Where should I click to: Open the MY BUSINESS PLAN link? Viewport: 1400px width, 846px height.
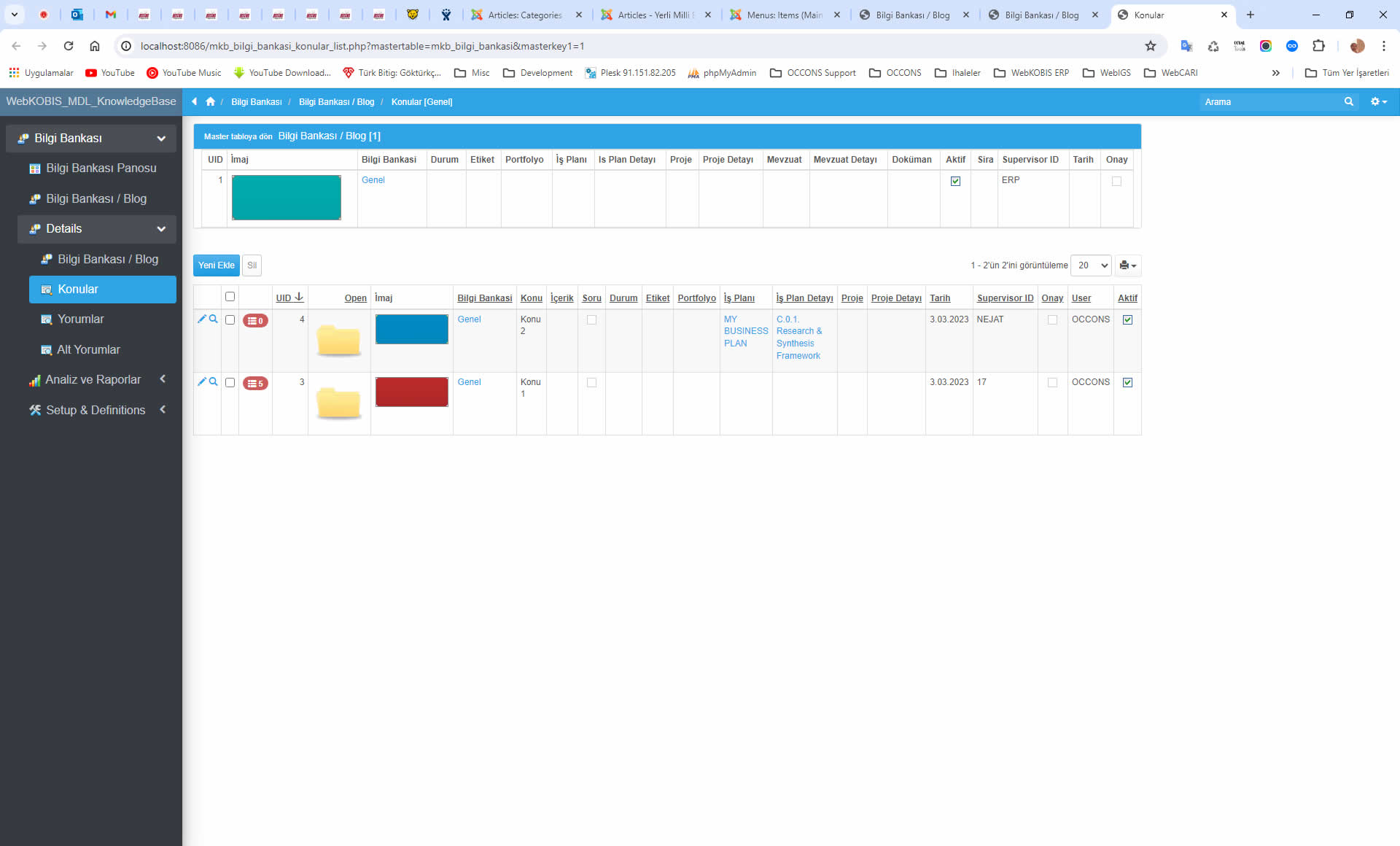pos(745,331)
